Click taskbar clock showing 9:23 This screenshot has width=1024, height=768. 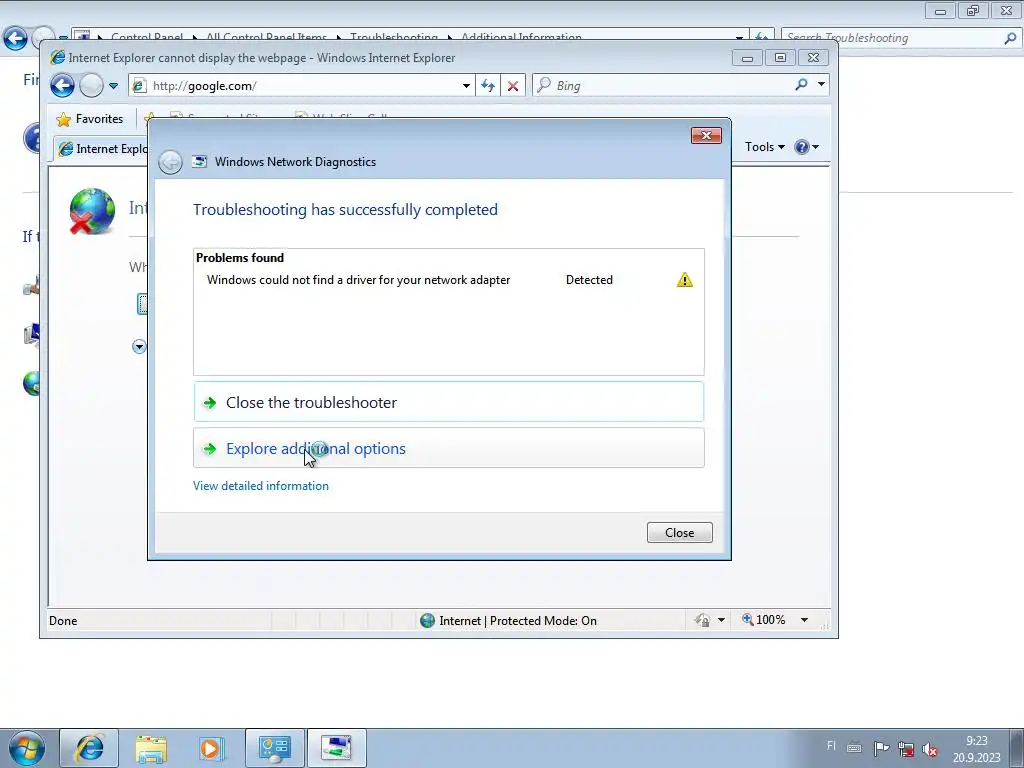(x=976, y=749)
